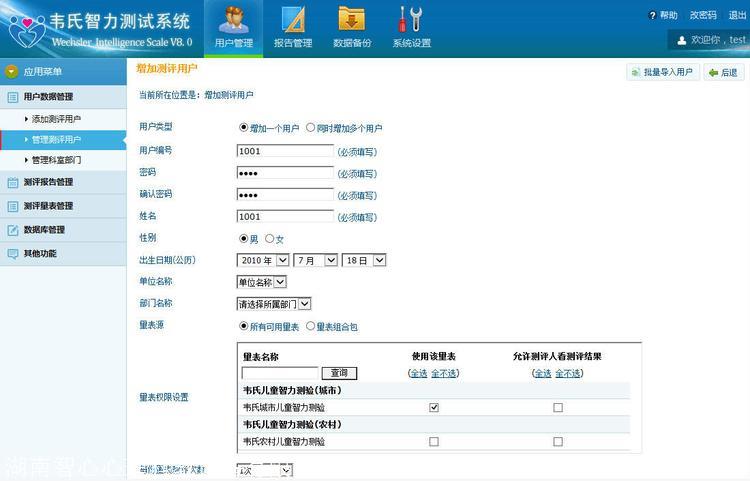This screenshot has height=481, width=750.
Task: Select 量表组合包 radio option
Action: 310,326
